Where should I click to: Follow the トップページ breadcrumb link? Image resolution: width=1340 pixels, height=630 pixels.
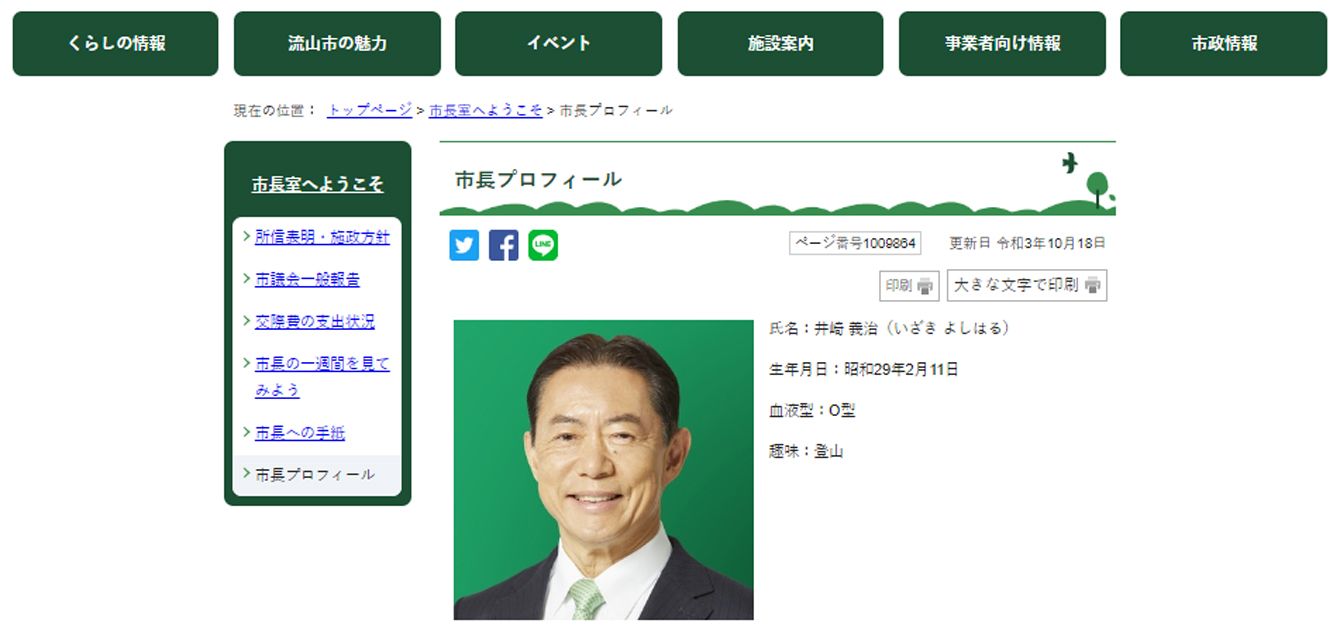click(x=370, y=110)
